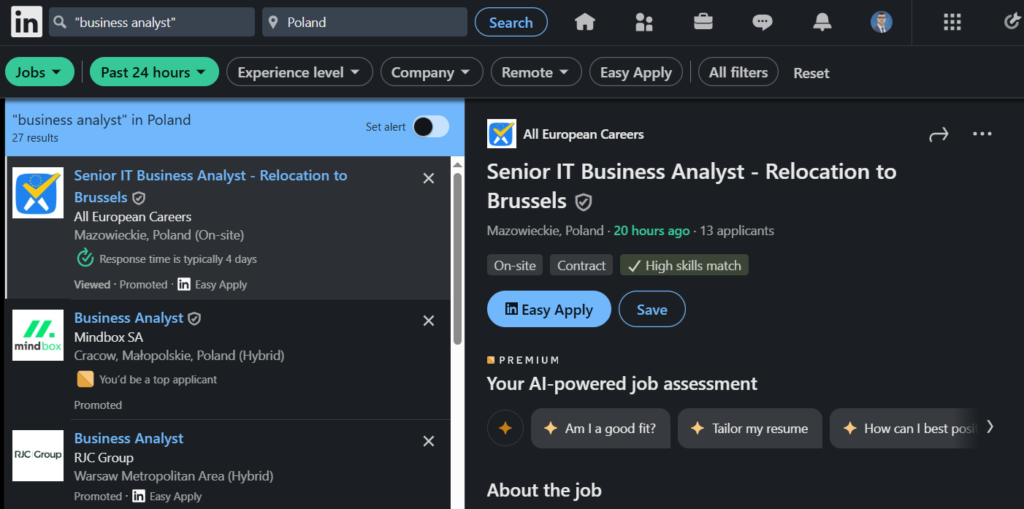Image resolution: width=1024 pixels, height=509 pixels.
Task: Open the profile avatar menu
Action: coord(882,22)
